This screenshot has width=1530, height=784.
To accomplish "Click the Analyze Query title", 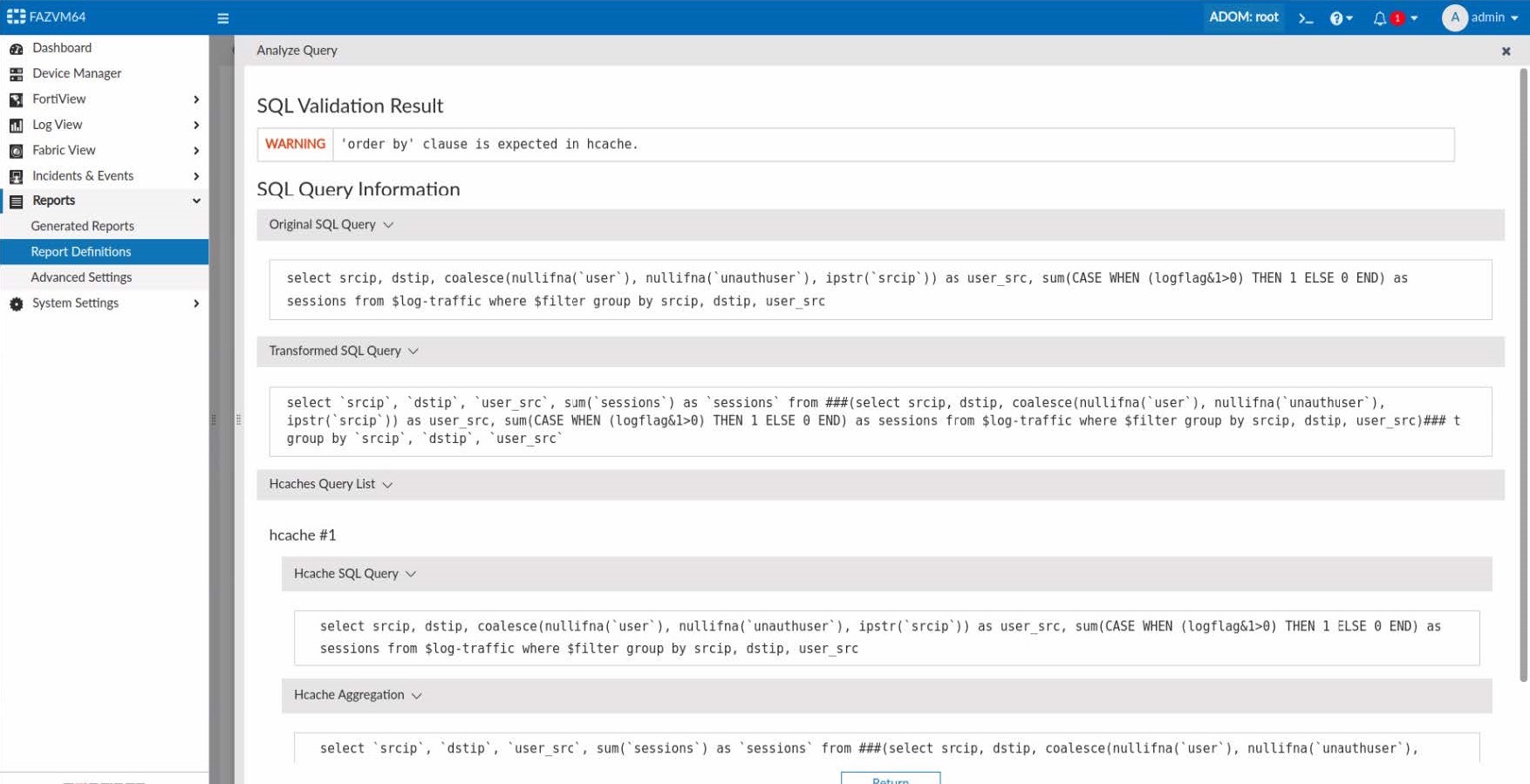I will [297, 51].
